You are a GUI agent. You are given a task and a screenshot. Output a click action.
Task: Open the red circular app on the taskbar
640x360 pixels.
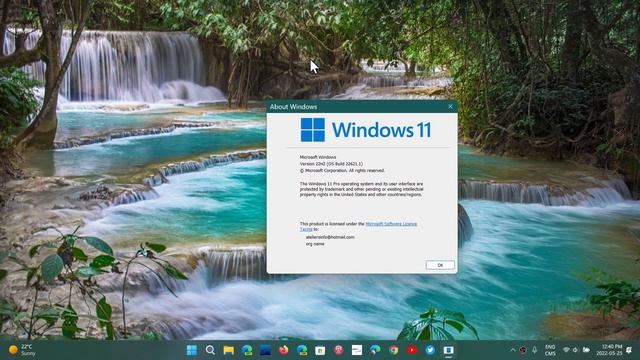point(338,350)
